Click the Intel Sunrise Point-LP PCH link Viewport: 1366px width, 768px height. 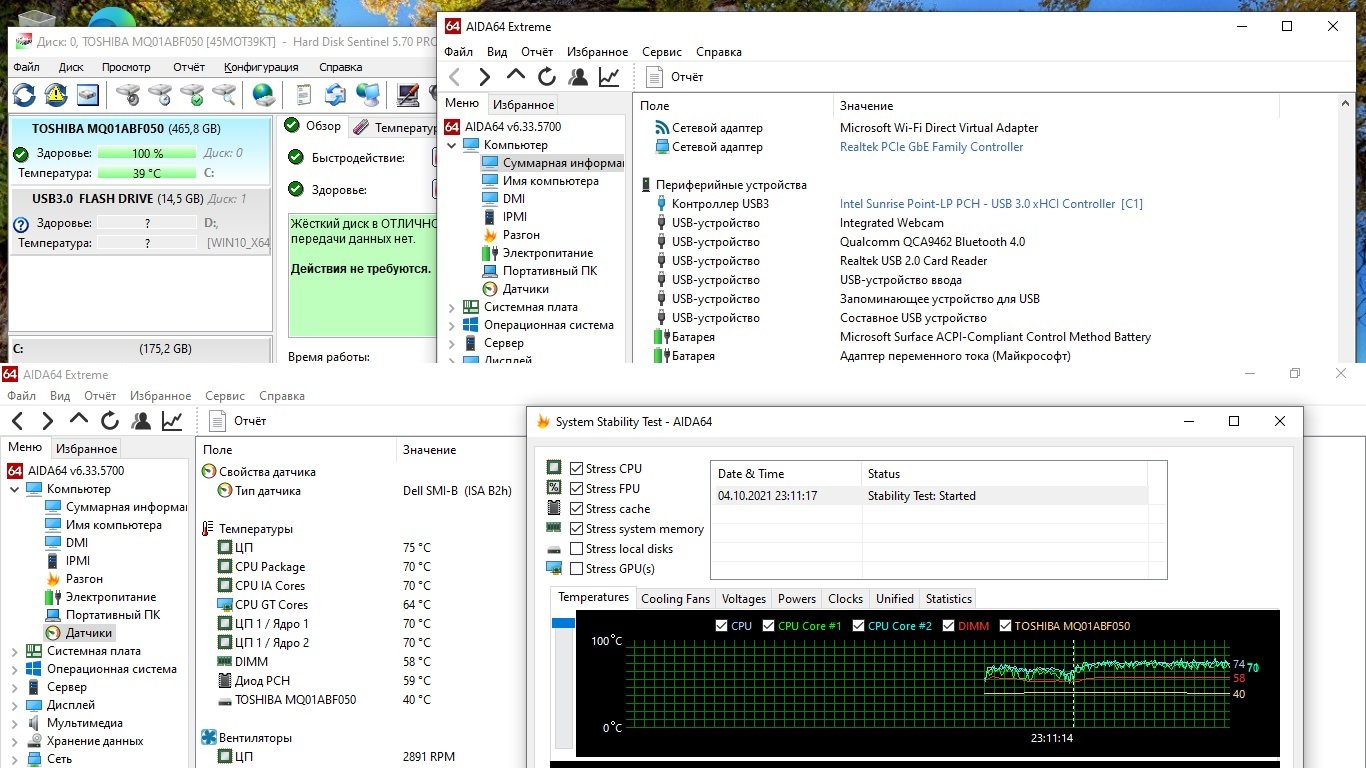[990, 204]
